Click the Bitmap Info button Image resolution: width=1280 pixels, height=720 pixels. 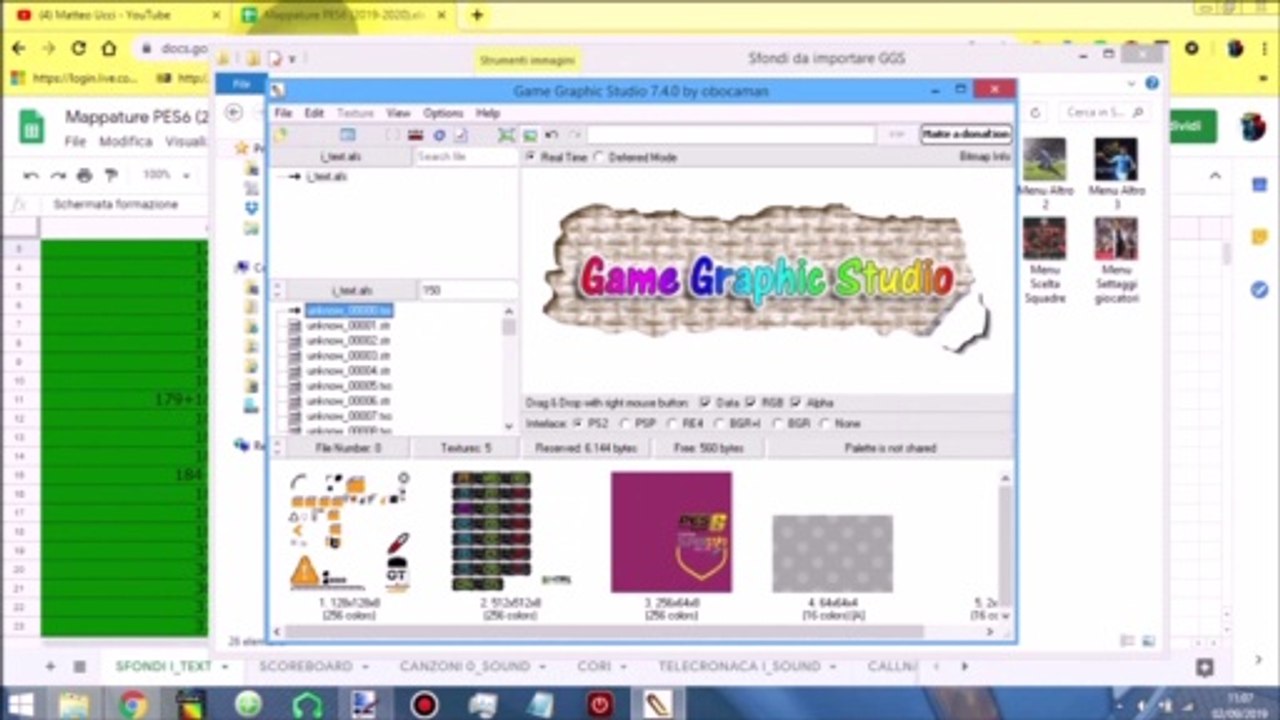point(985,157)
